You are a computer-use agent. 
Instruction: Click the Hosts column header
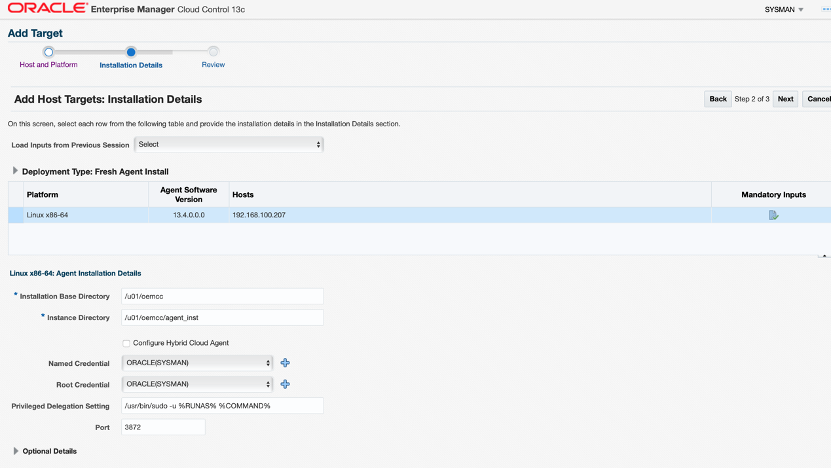pyautogui.click(x=470, y=195)
